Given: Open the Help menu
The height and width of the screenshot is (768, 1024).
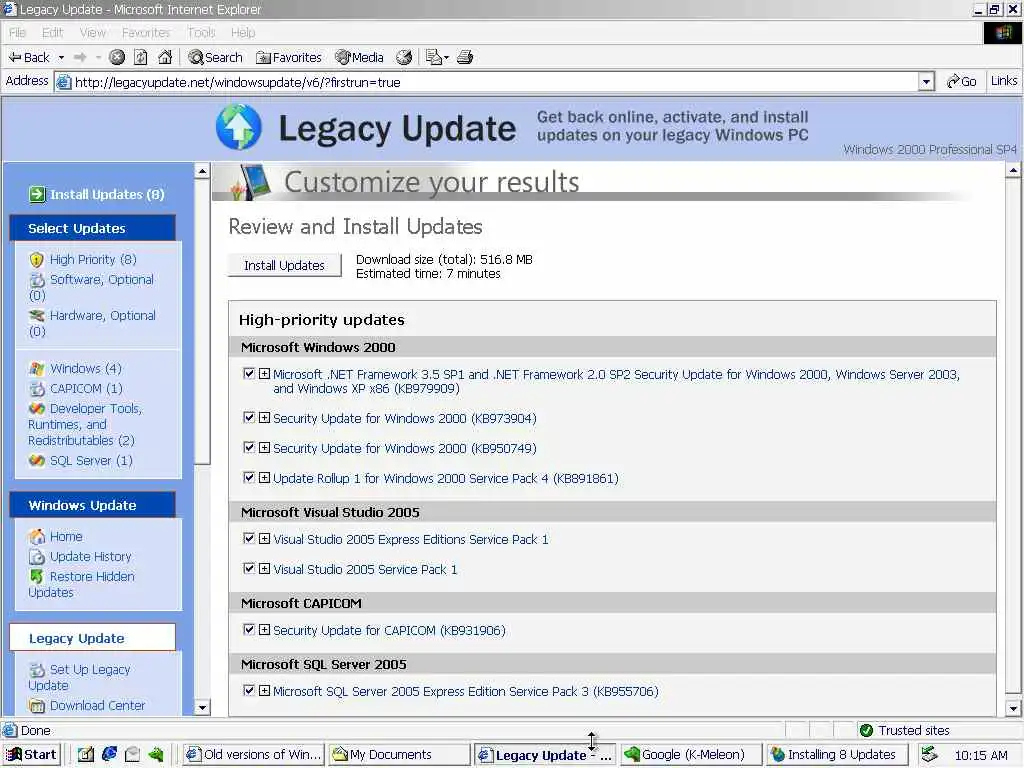Looking at the screenshot, I should coord(243,33).
